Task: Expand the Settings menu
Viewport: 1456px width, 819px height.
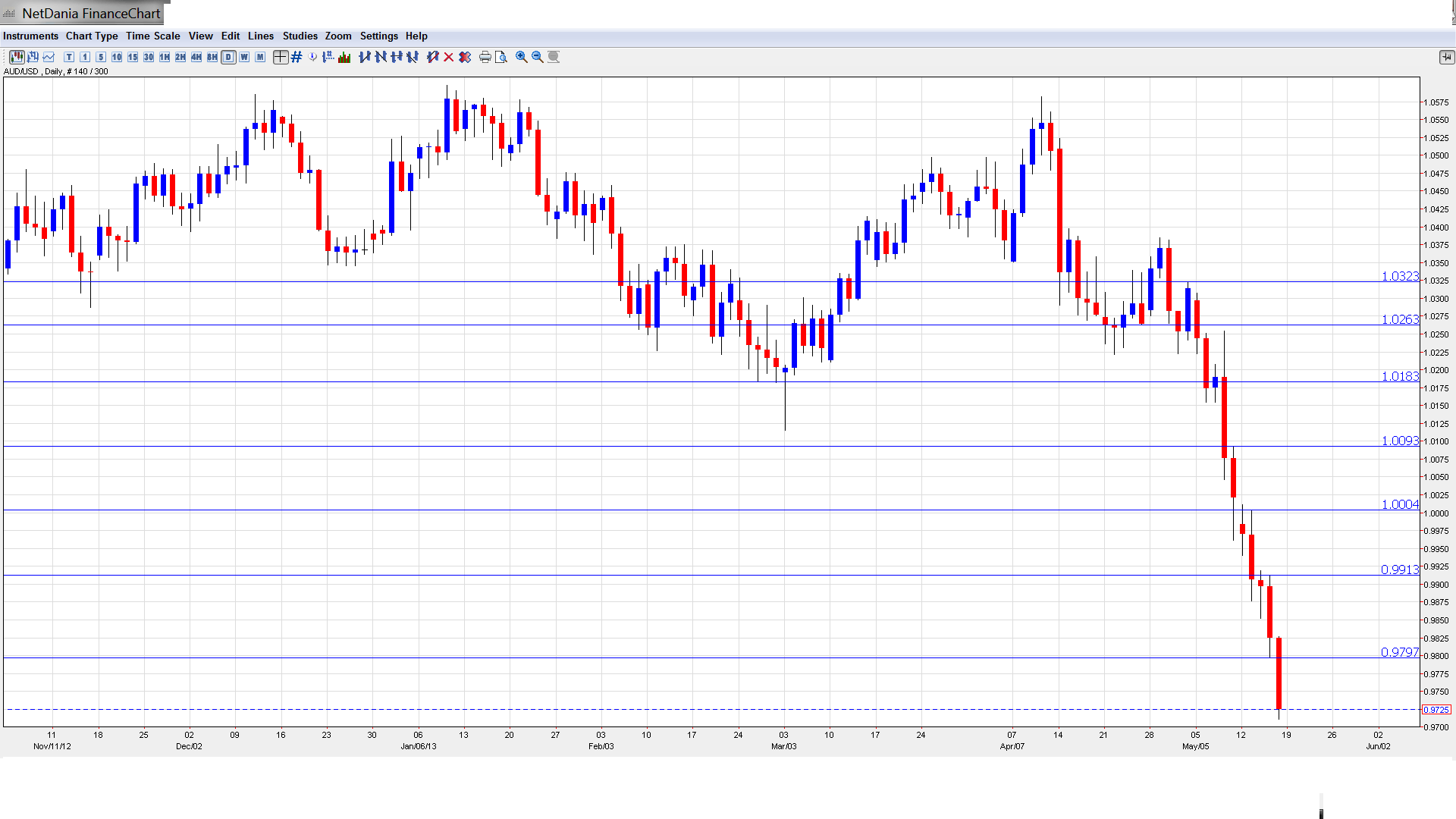Action: coord(378,36)
